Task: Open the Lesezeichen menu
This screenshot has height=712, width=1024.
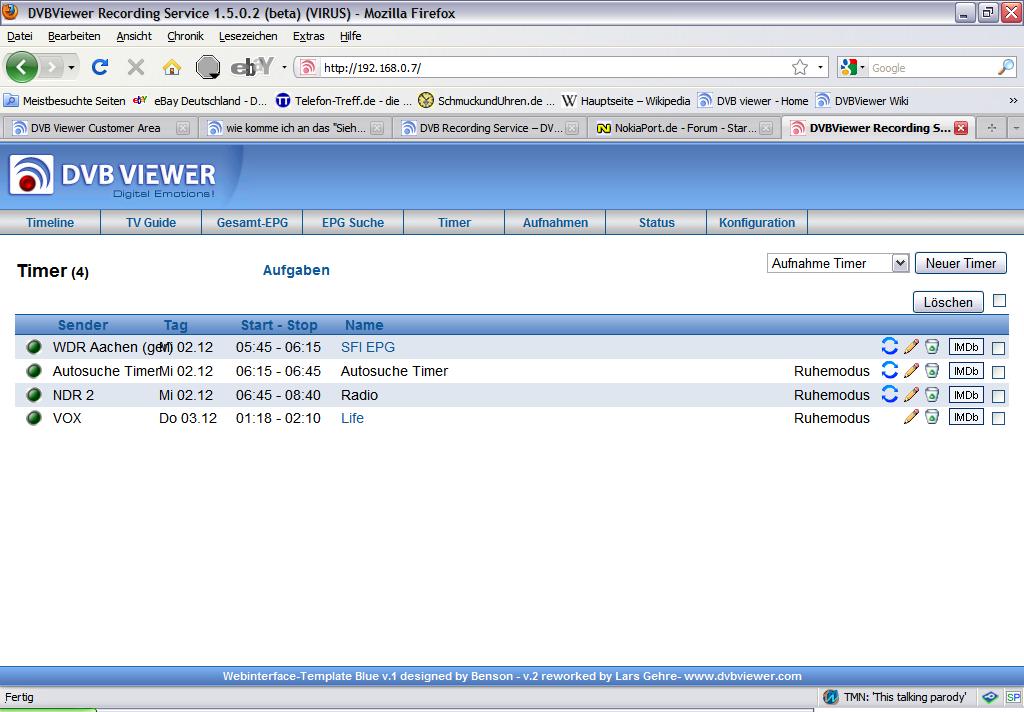Action: coord(248,36)
